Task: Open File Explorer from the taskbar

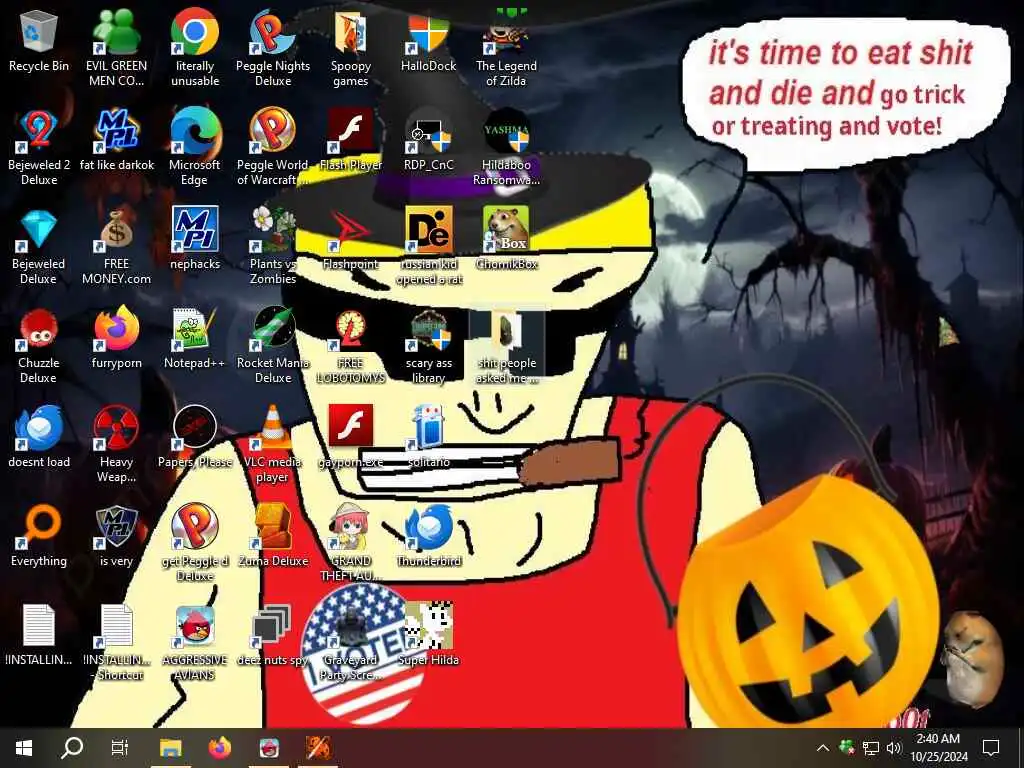Action: [x=170, y=748]
